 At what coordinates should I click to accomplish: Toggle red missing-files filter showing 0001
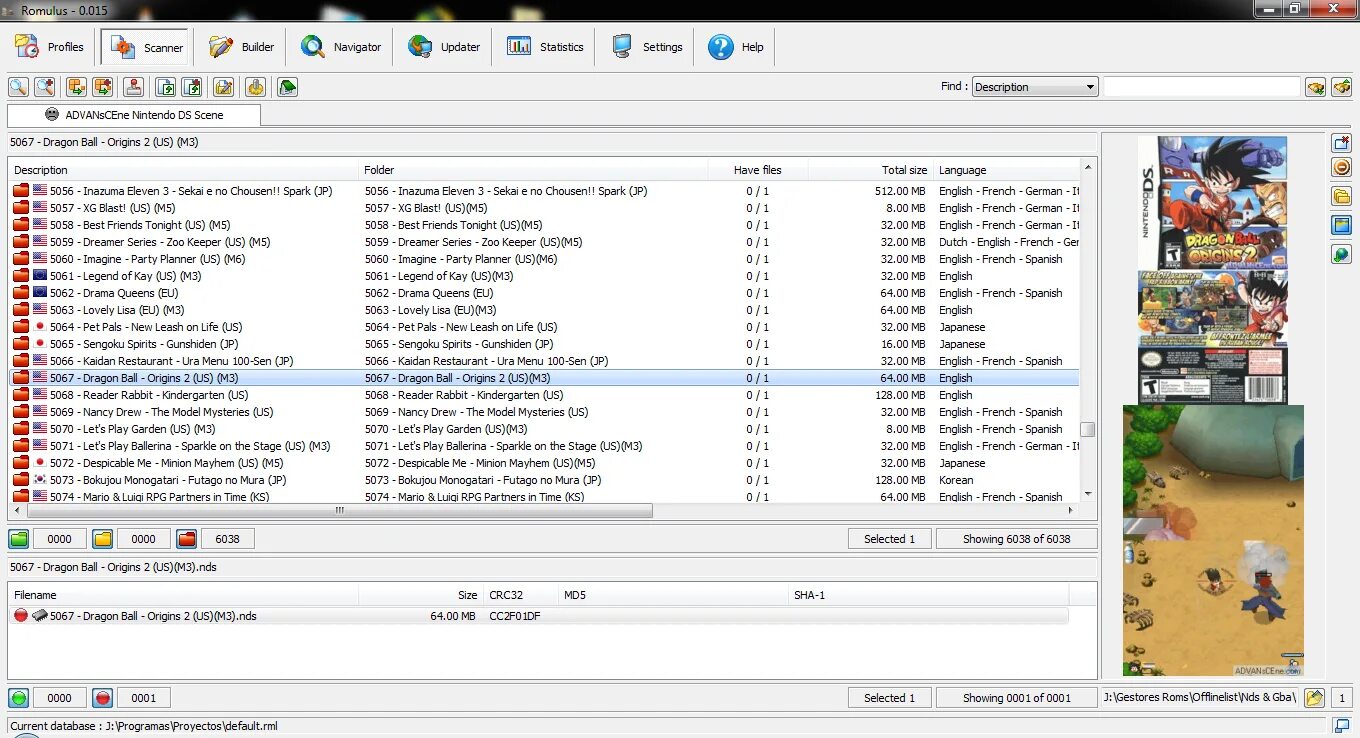click(103, 698)
